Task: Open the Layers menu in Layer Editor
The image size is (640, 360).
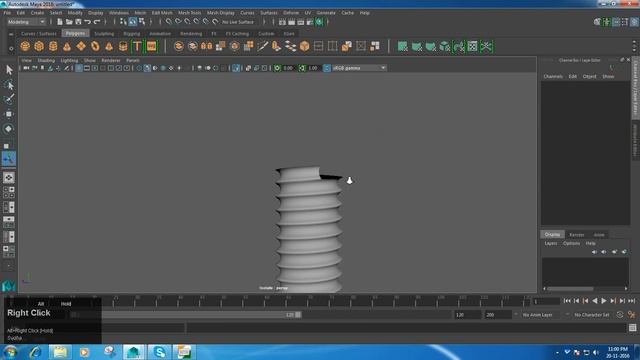Action: point(551,243)
